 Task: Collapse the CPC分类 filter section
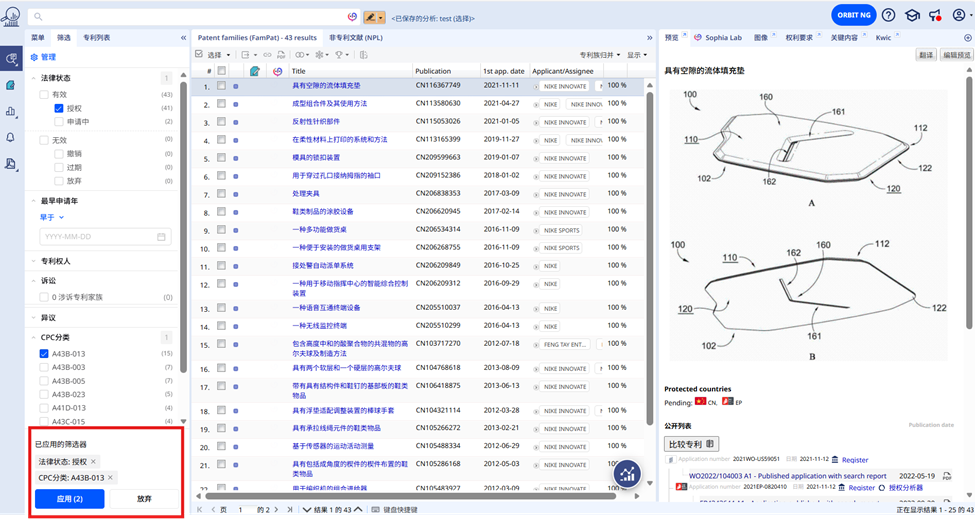coord(34,338)
